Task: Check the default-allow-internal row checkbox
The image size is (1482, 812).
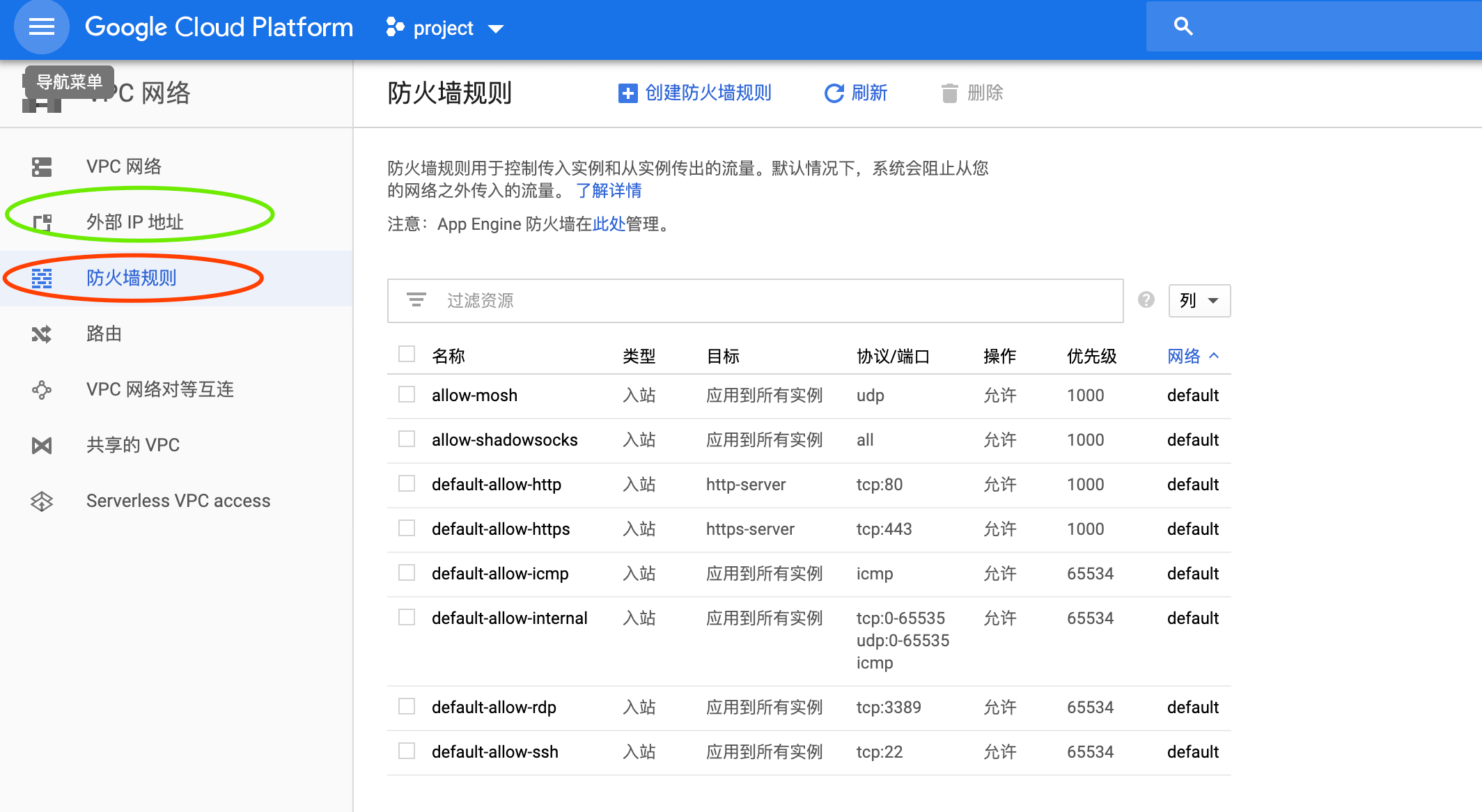Action: pos(407,617)
